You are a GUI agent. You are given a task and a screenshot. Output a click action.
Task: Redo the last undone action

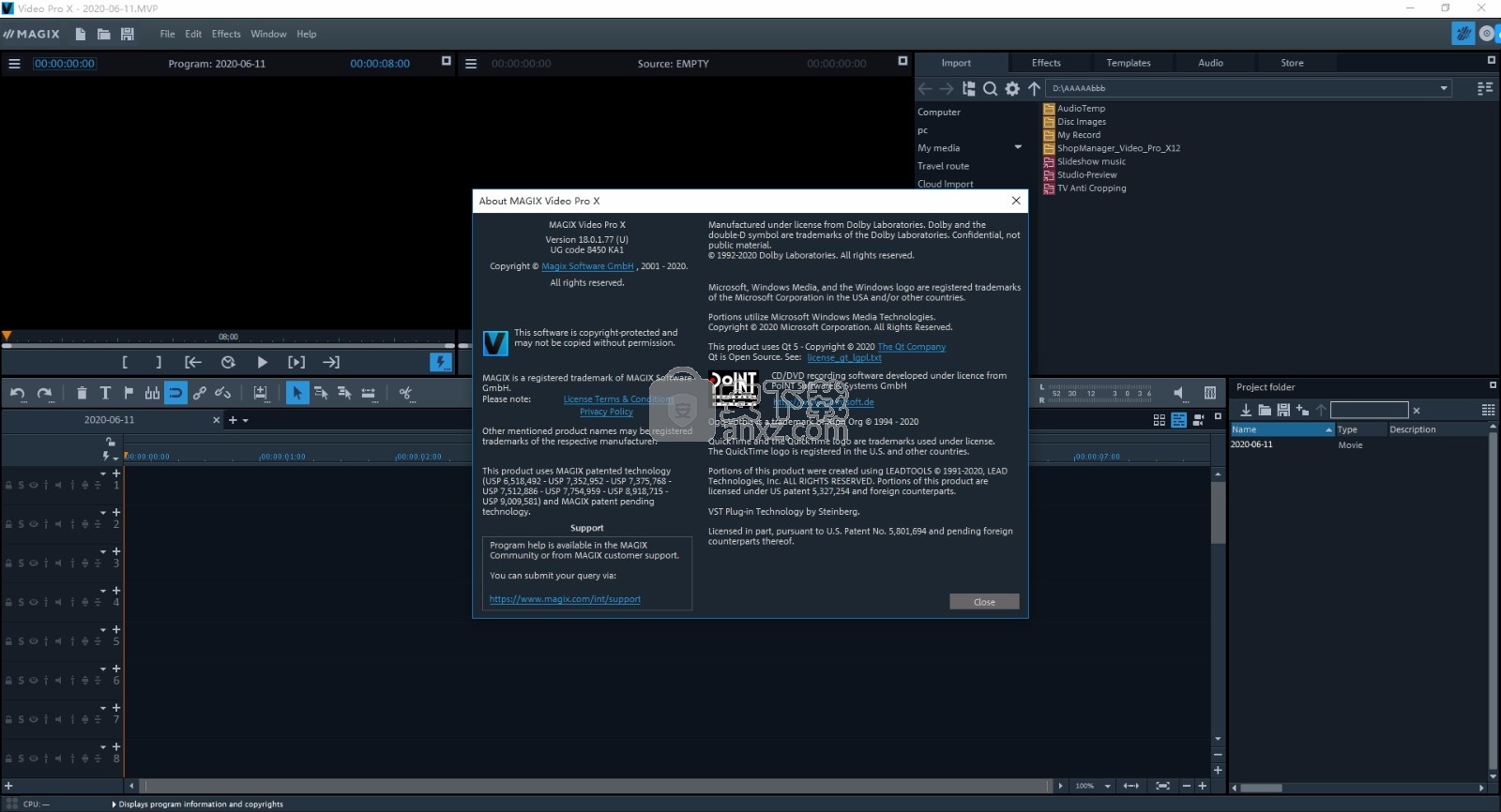tap(44, 393)
